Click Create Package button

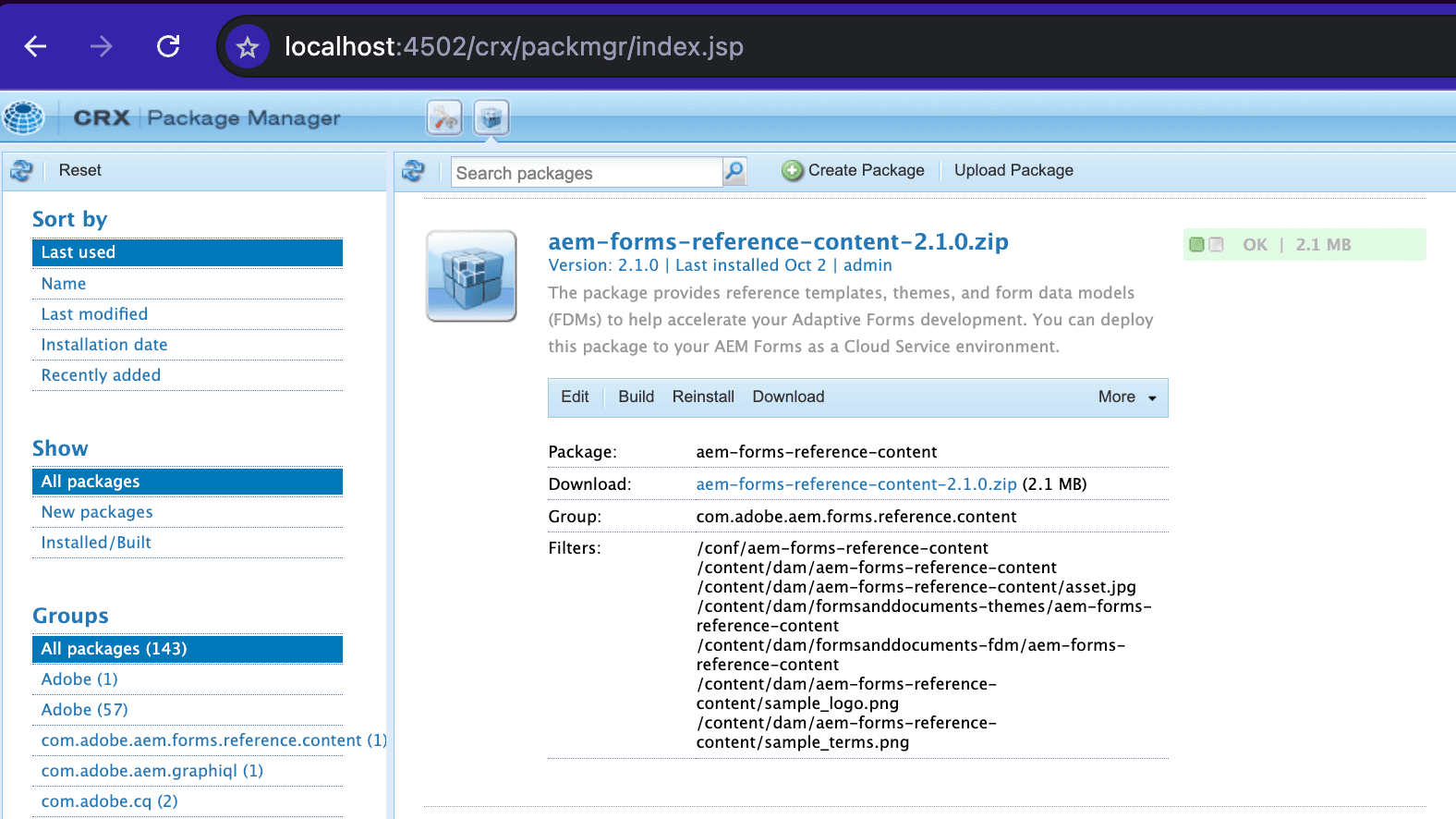point(853,170)
